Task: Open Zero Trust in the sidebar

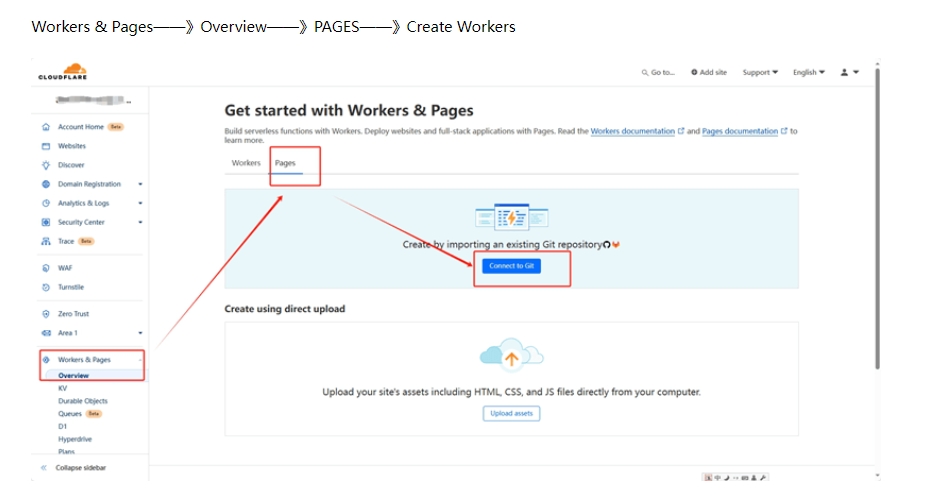Action: point(73,314)
